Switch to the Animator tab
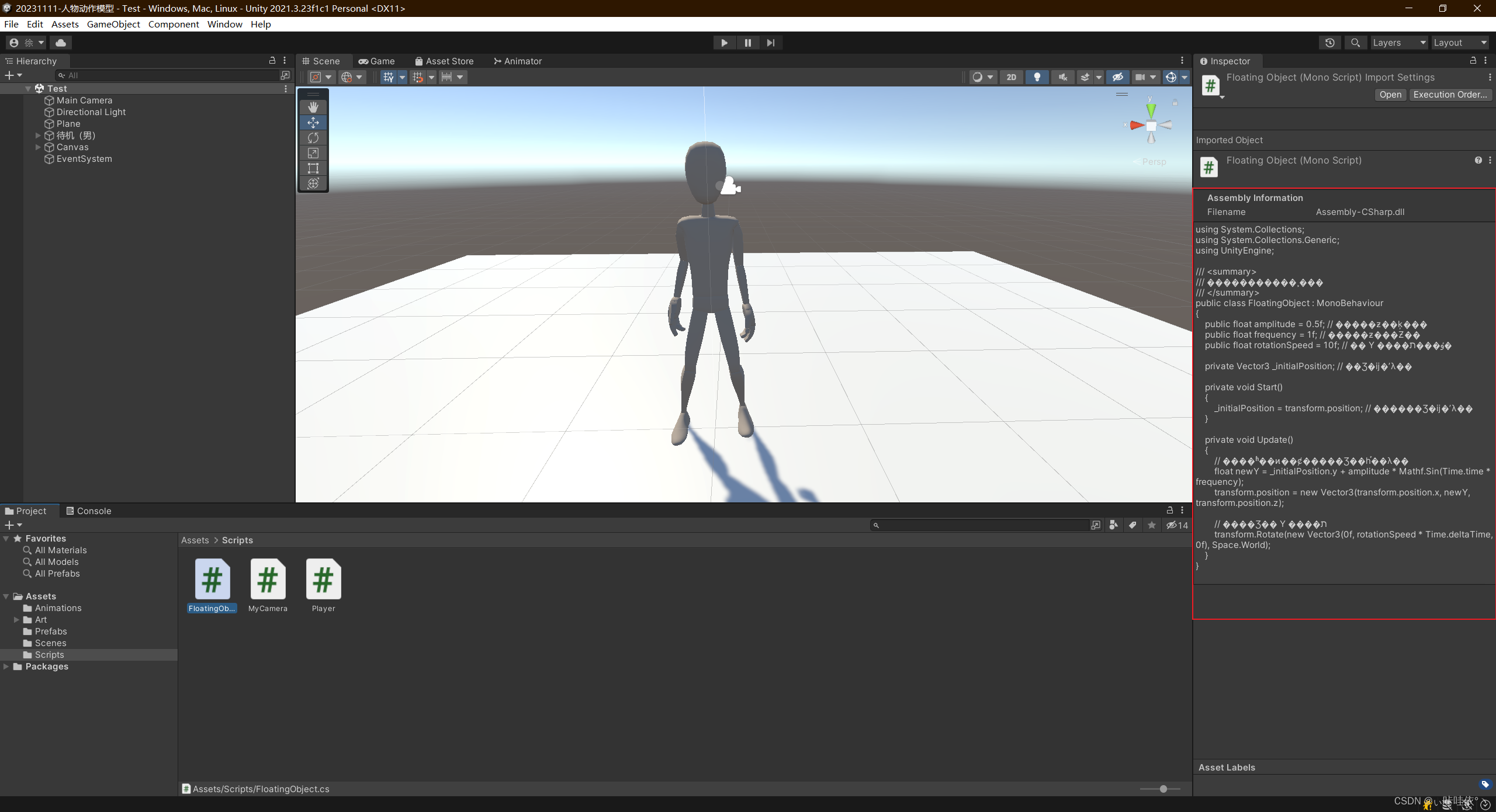The image size is (1496, 812). coord(518,61)
